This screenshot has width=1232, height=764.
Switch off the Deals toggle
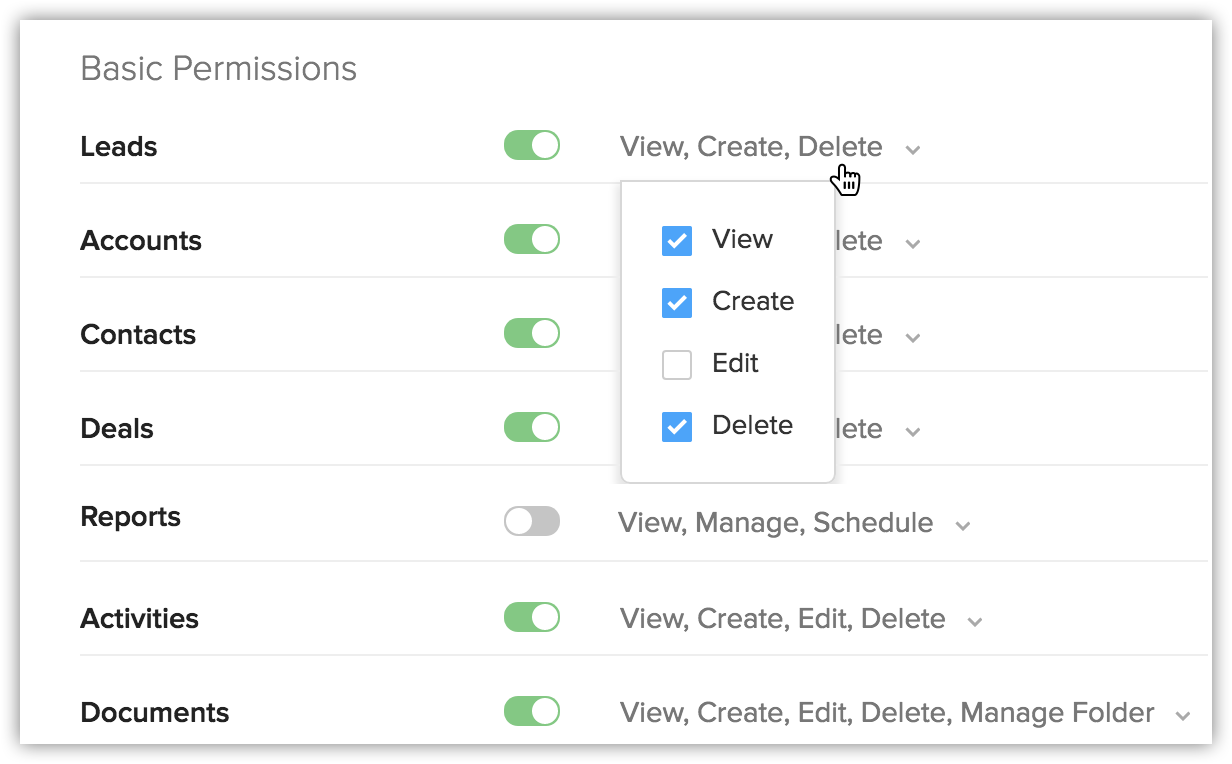click(532, 428)
